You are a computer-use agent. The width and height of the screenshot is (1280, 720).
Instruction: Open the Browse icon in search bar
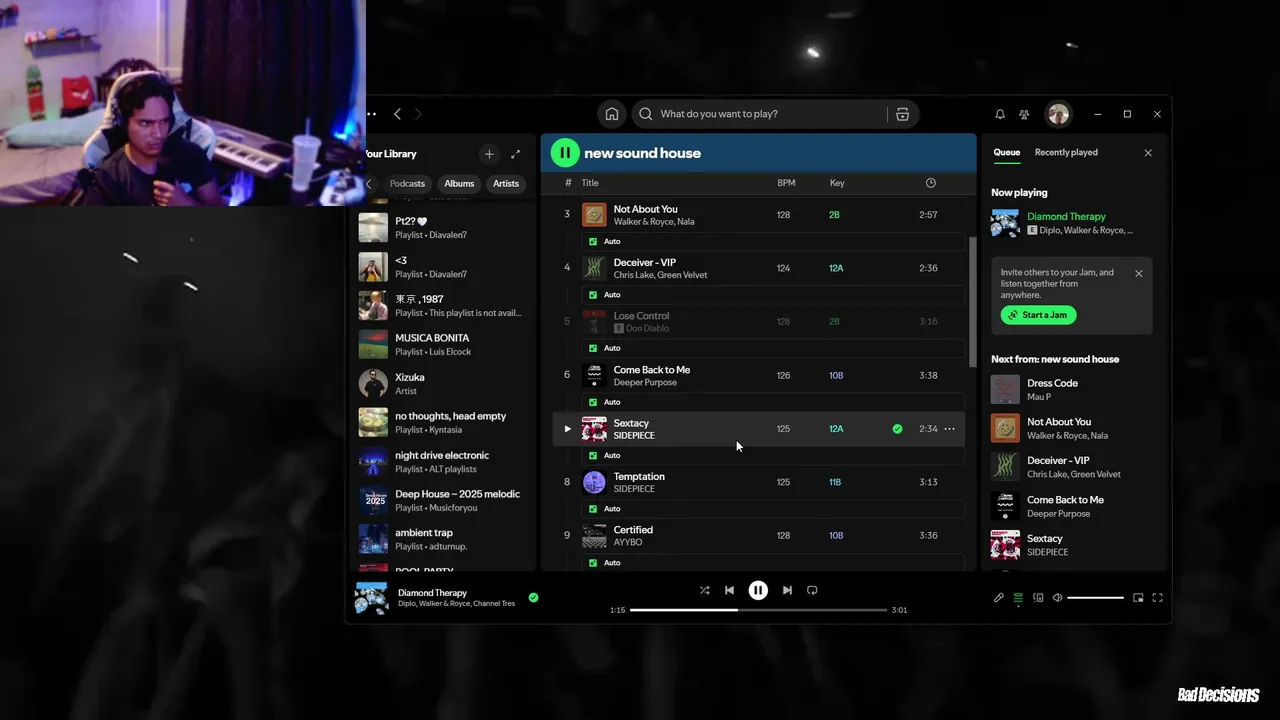click(902, 114)
